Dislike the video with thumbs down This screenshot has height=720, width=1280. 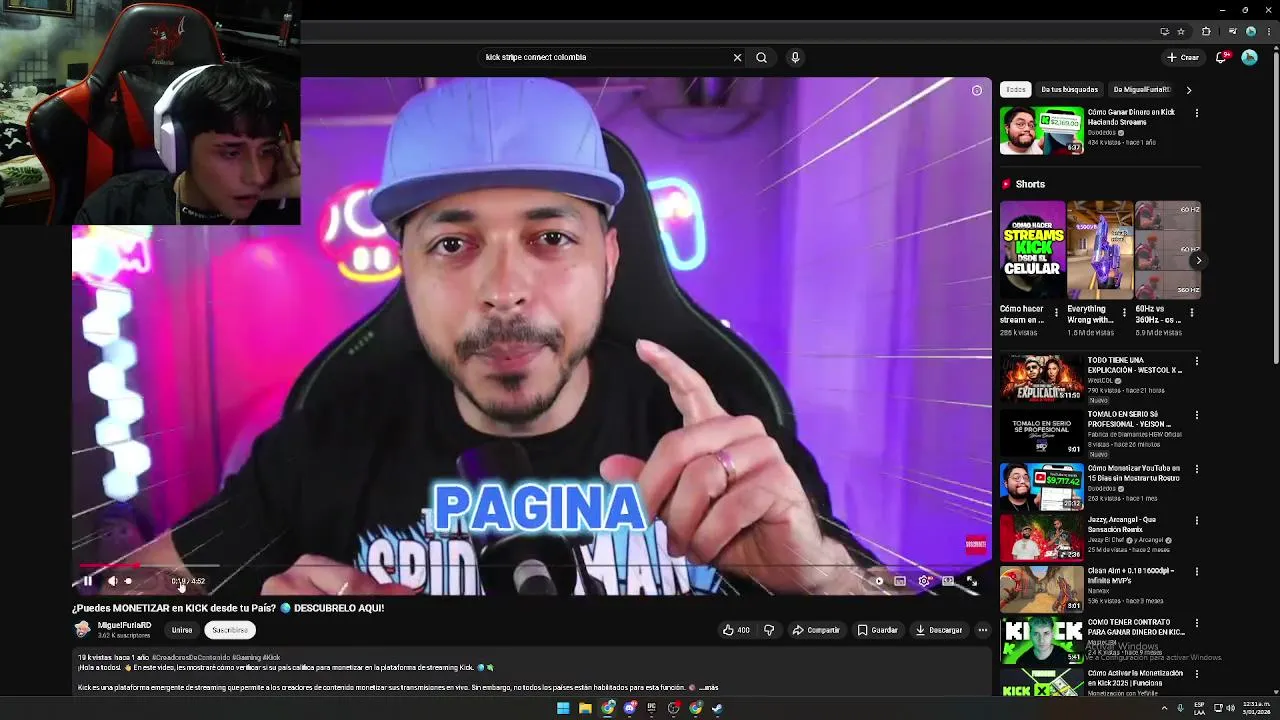769,630
